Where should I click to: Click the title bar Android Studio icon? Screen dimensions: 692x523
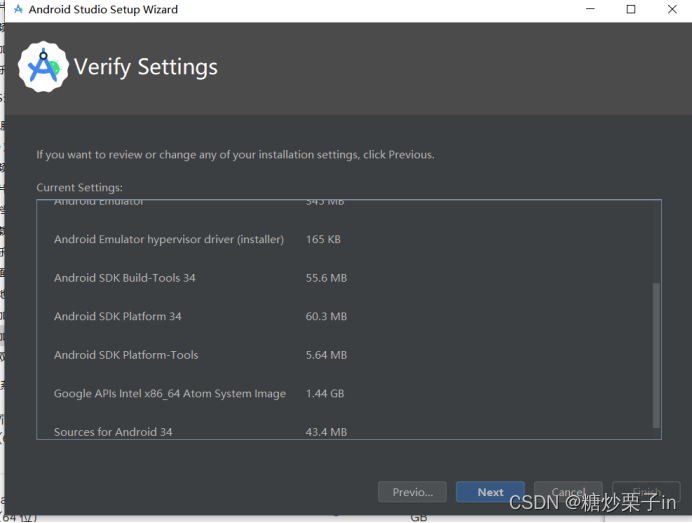18,9
